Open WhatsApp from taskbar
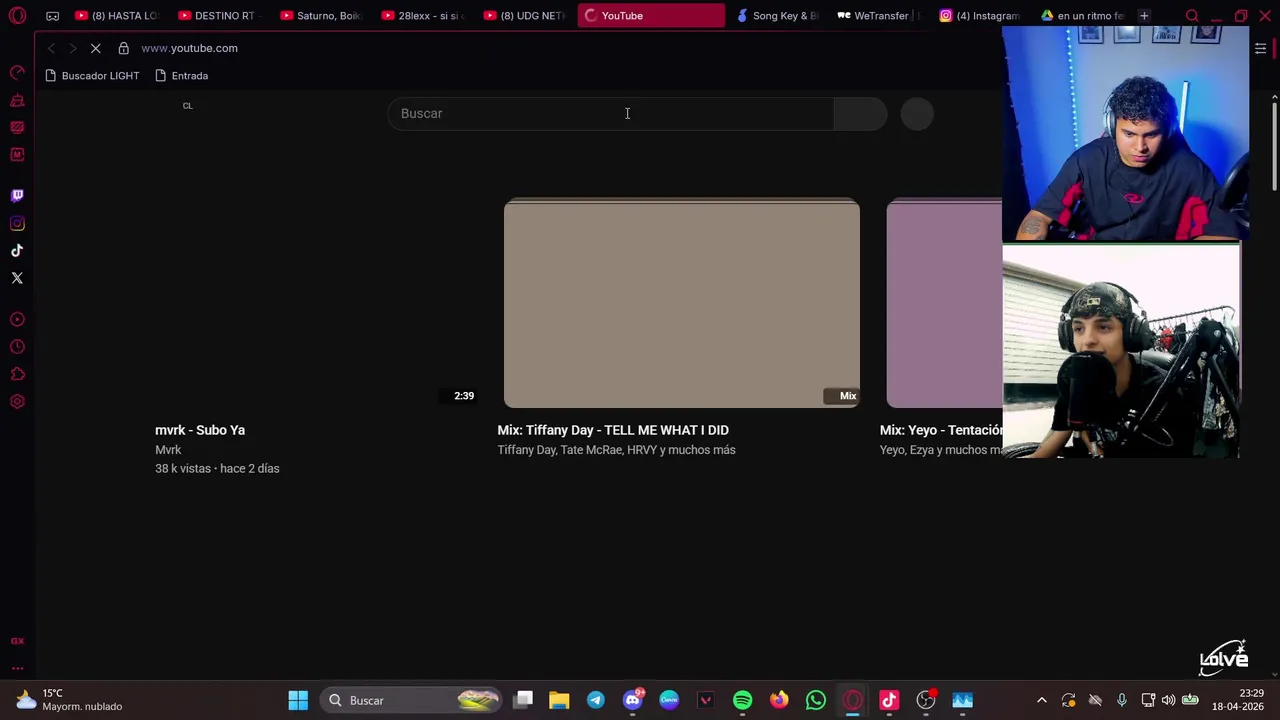This screenshot has height=720, width=1280. (816, 700)
